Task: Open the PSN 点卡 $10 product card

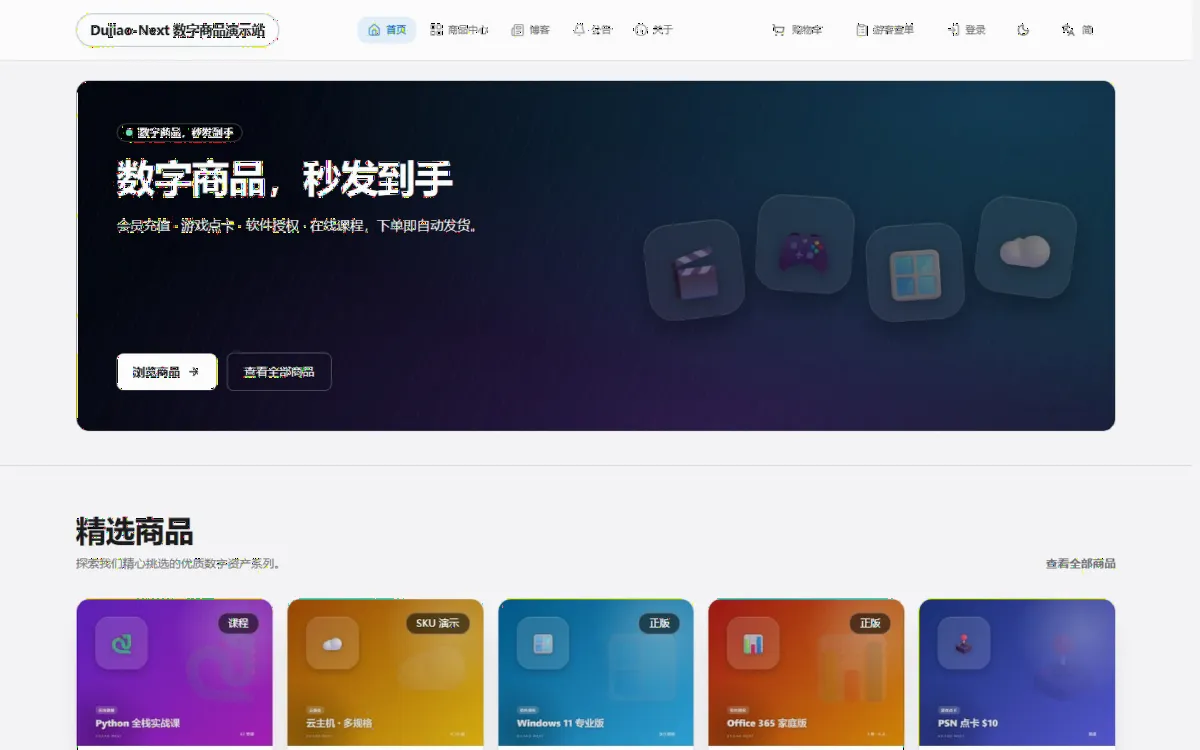Action: (x=1017, y=674)
